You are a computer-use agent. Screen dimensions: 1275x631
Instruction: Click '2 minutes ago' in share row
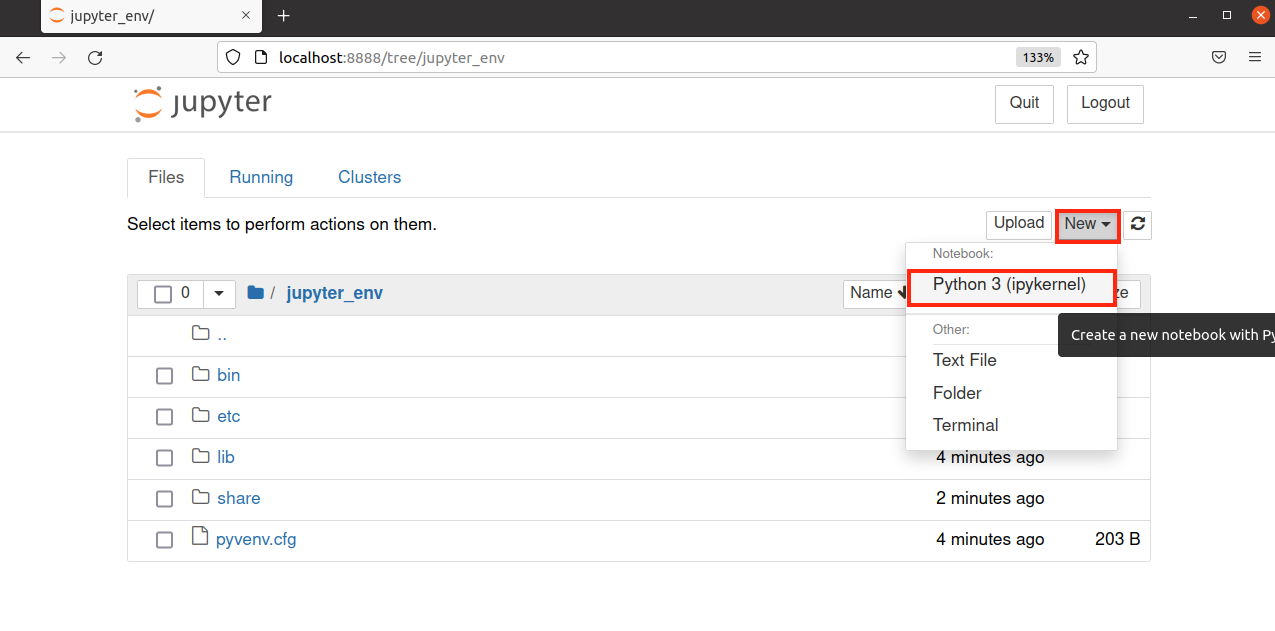pos(990,499)
